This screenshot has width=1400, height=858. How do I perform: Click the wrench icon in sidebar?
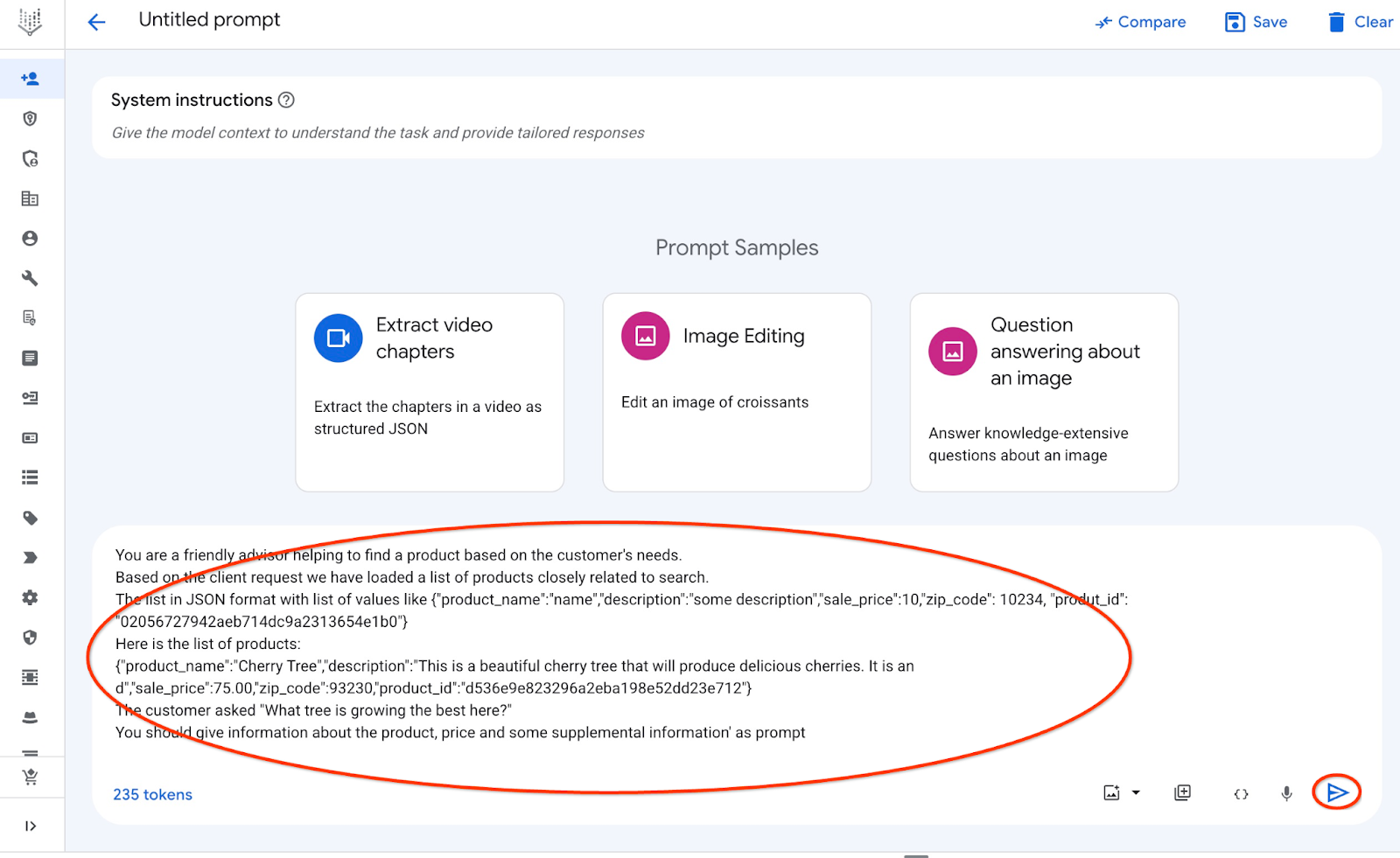tap(31, 278)
